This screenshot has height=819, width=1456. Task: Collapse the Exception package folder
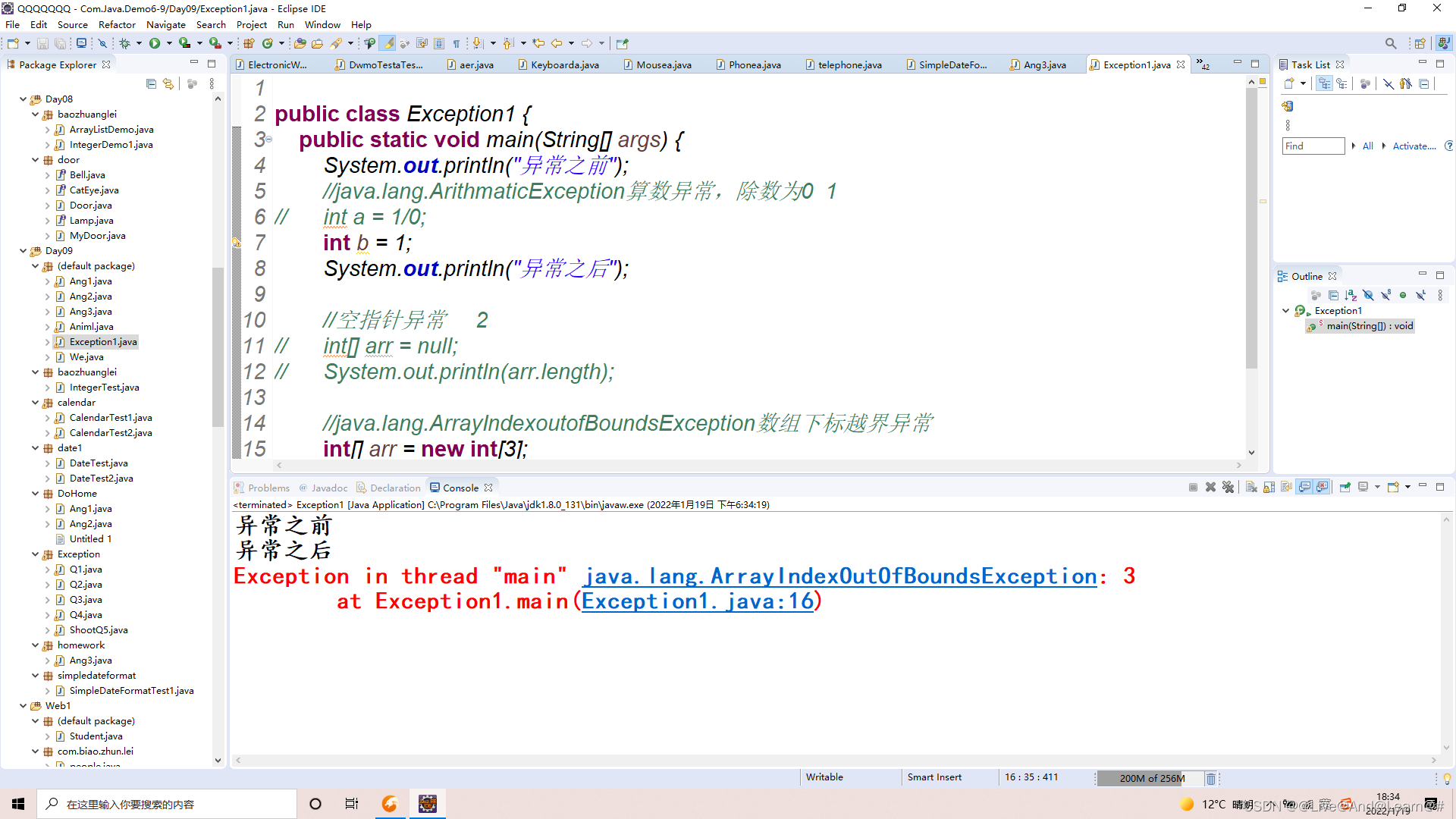point(35,554)
